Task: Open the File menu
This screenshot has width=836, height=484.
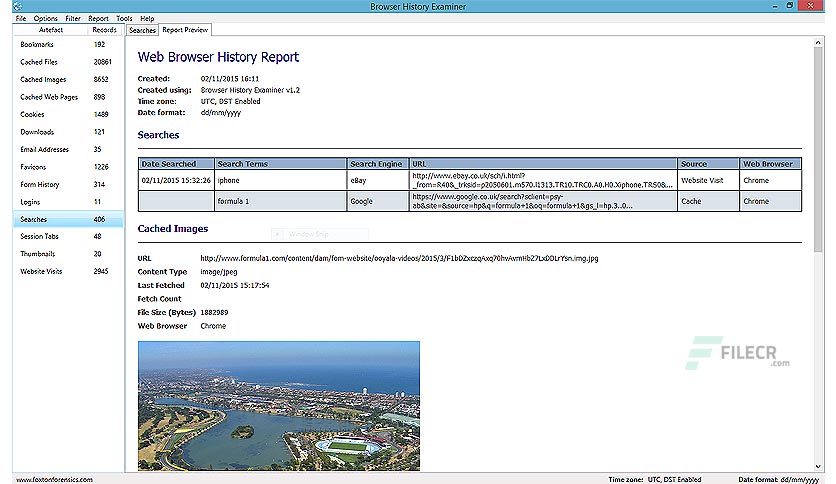Action: [21, 18]
